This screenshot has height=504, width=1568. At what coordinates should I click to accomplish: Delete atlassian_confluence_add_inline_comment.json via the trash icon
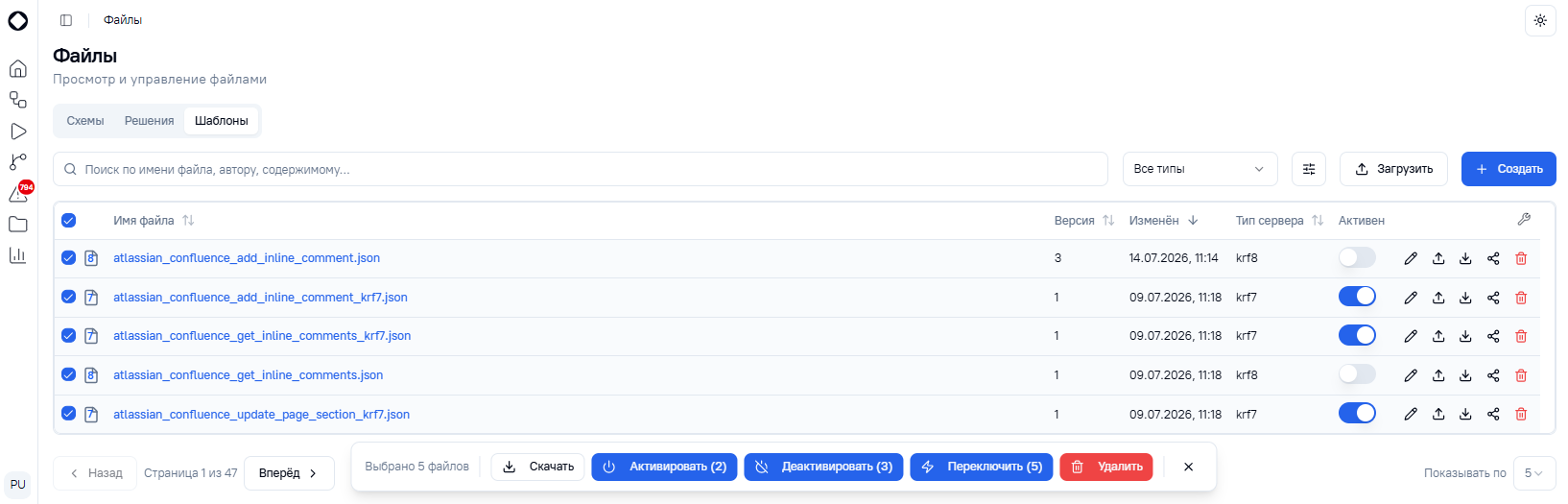point(1521,258)
